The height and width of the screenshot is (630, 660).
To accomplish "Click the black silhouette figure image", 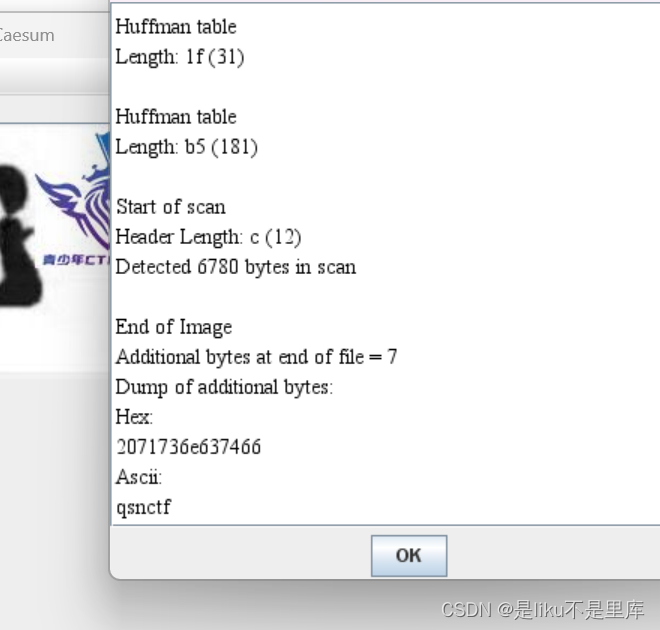I will click(x=20, y=236).
